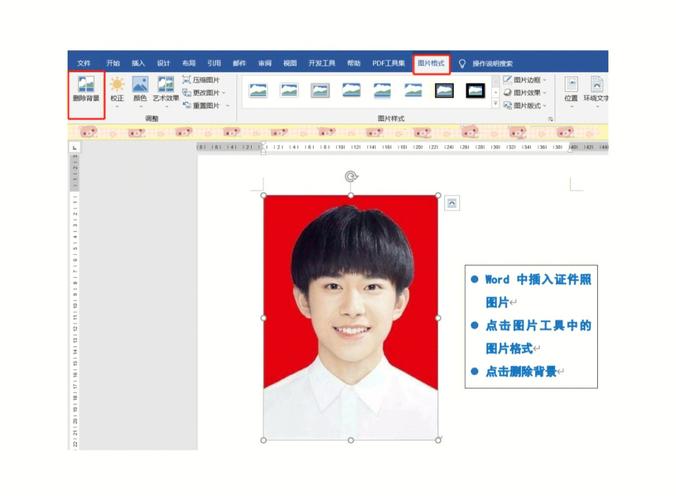Click the horizontal ruler above the page
Viewport: 676px width, 500px height.
pos(402,147)
